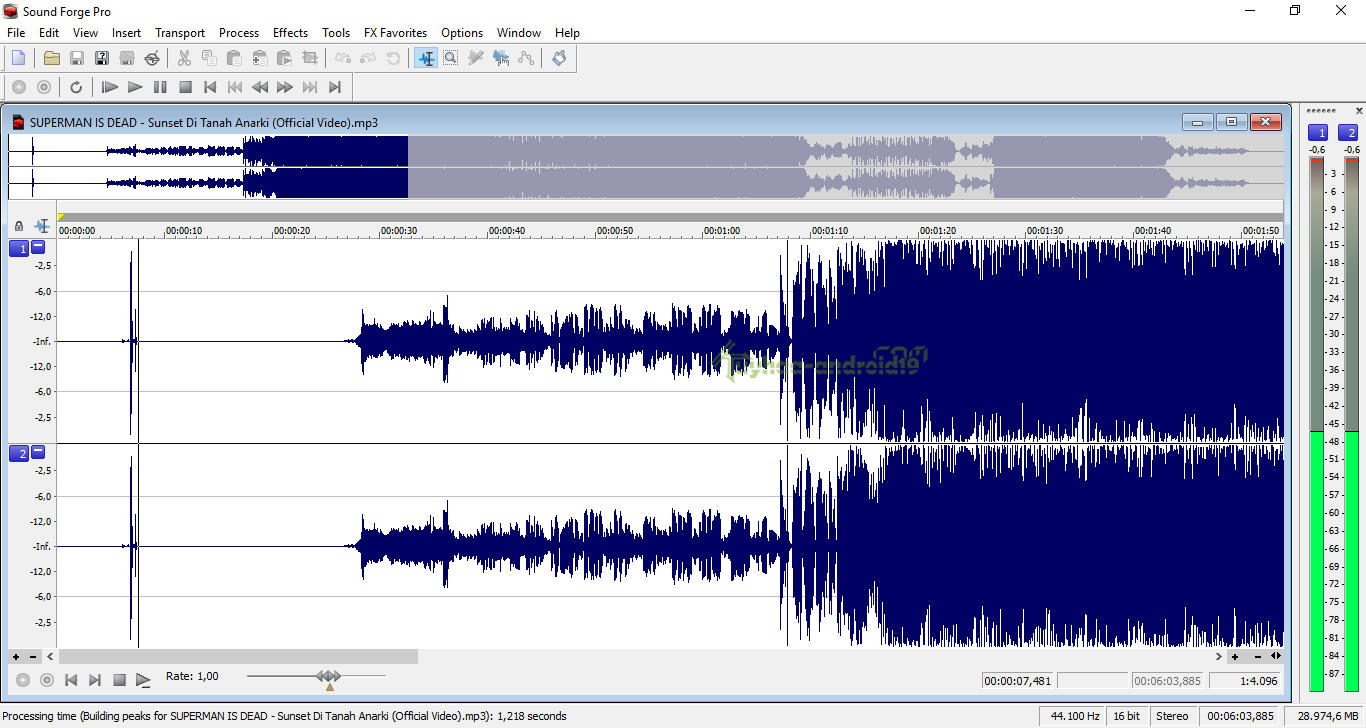1366x728 pixels.
Task: Click the data window Play button
Action: (143, 680)
